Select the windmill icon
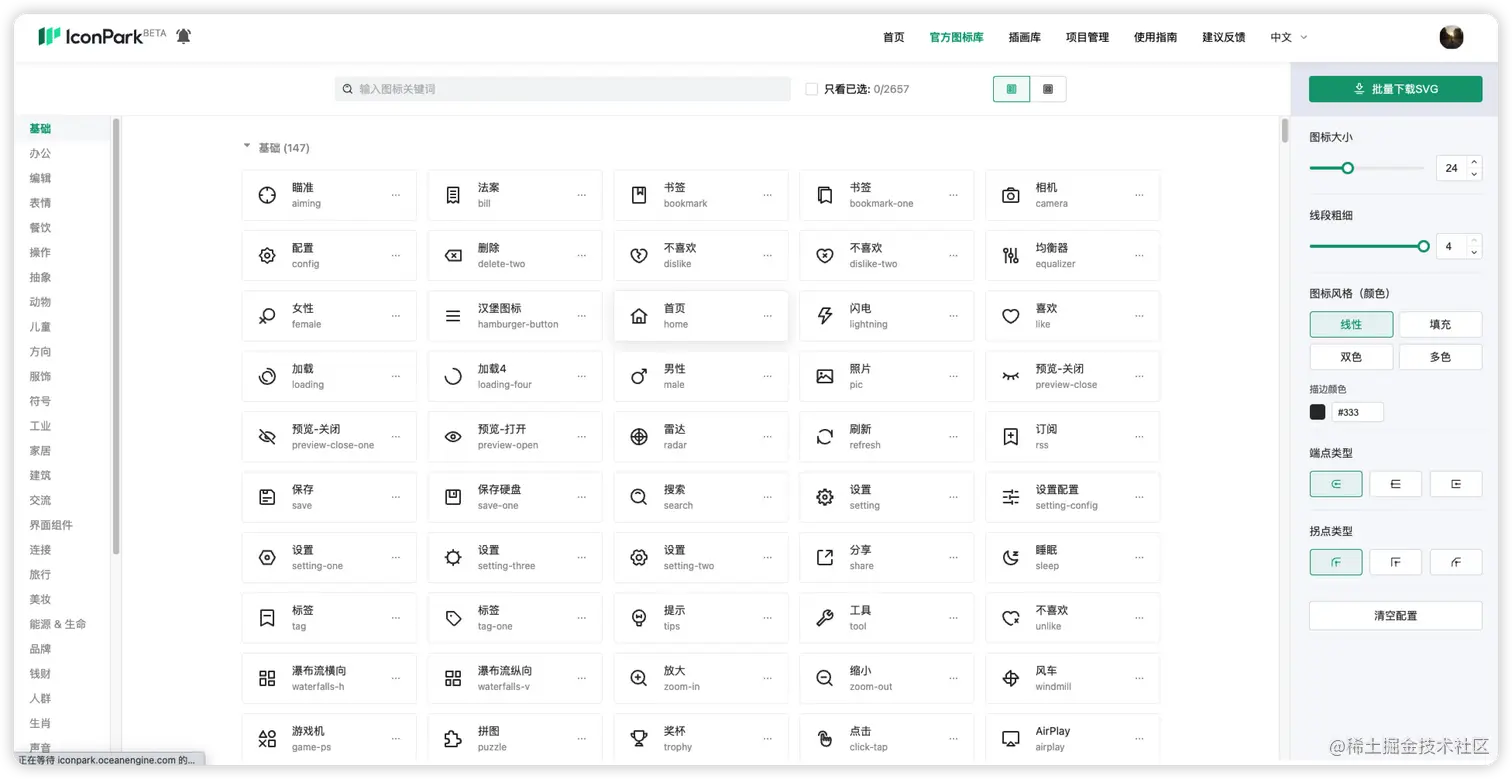 point(1011,678)
